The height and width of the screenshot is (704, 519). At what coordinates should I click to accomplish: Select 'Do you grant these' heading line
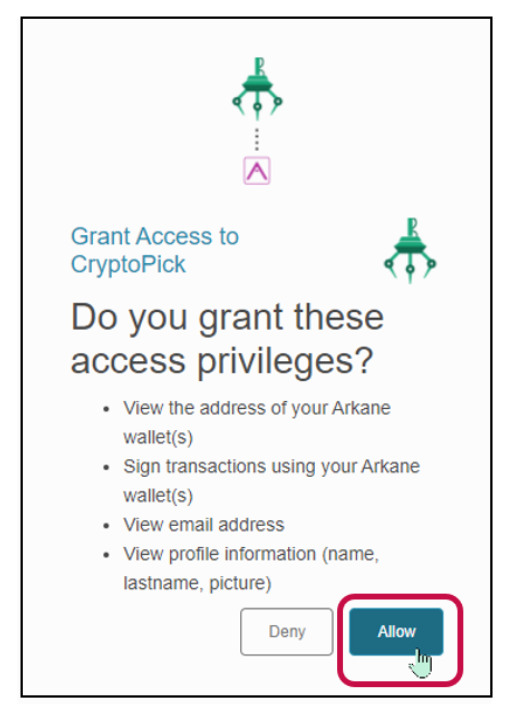[x=227, y=317]
